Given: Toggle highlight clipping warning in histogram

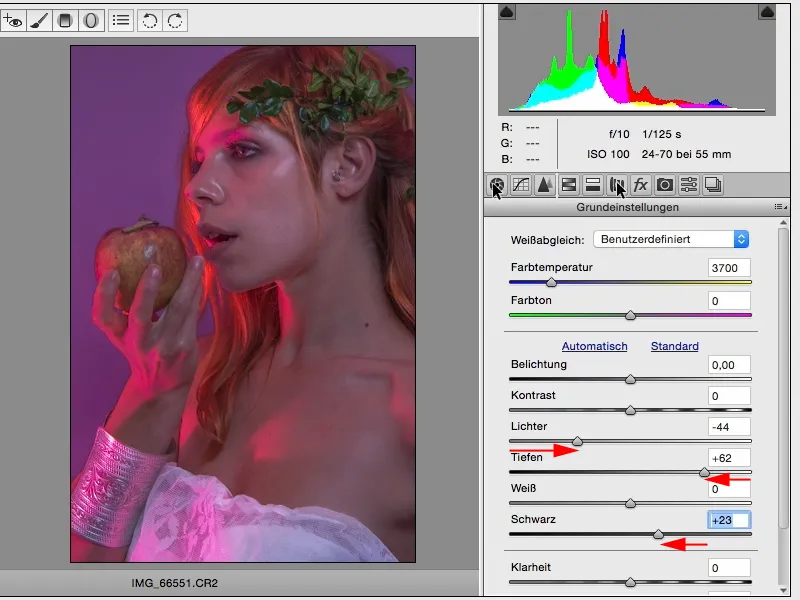Looking at the screenshot, I should click(x=767, y=12).
